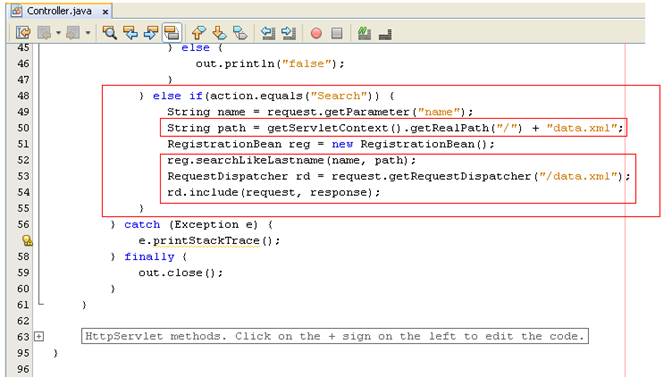Start macro recording with red circle

[316, 33]
